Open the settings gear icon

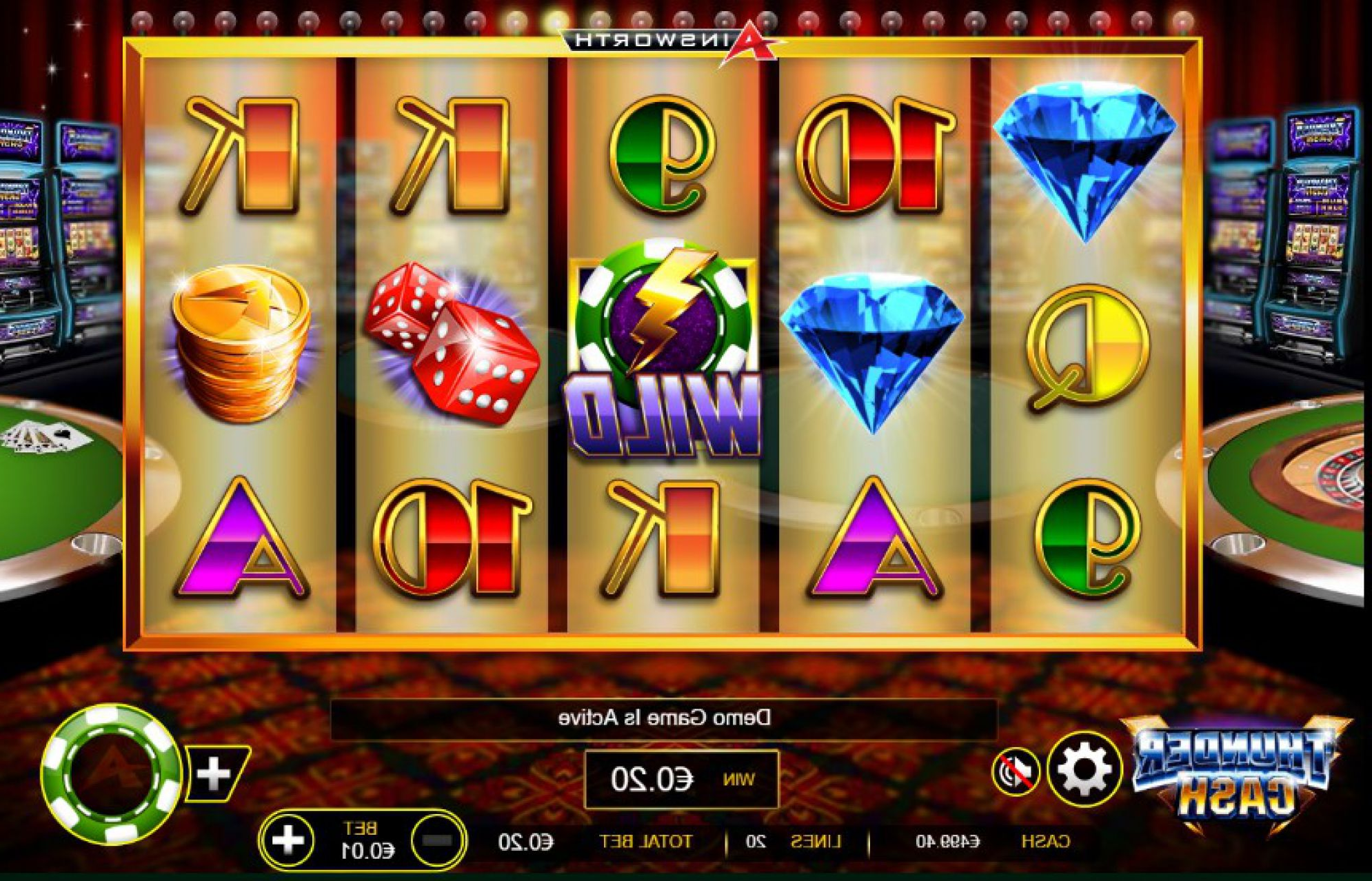tap(1083, 770)
